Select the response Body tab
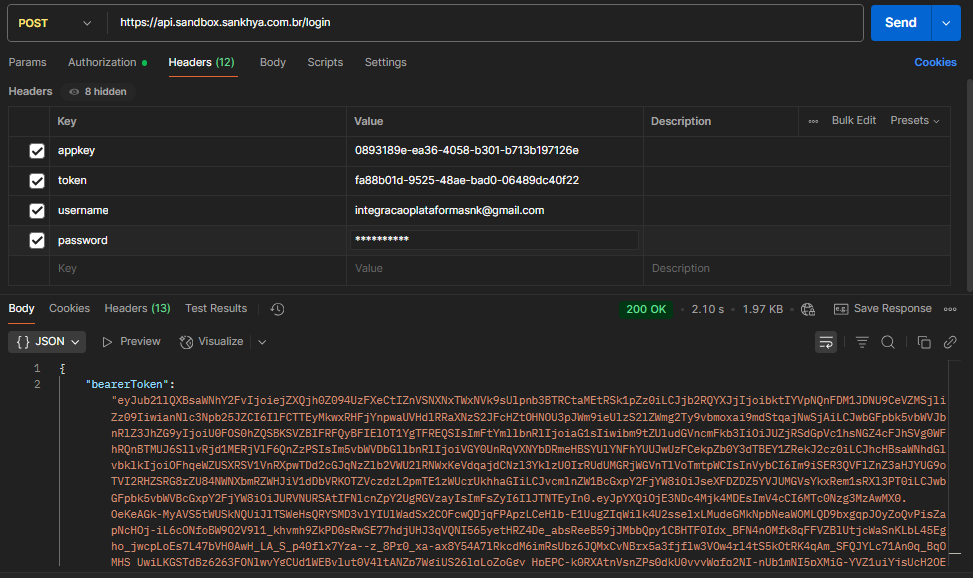The height and width of the screenshot is (578, 973). click(x=21, y=309)
